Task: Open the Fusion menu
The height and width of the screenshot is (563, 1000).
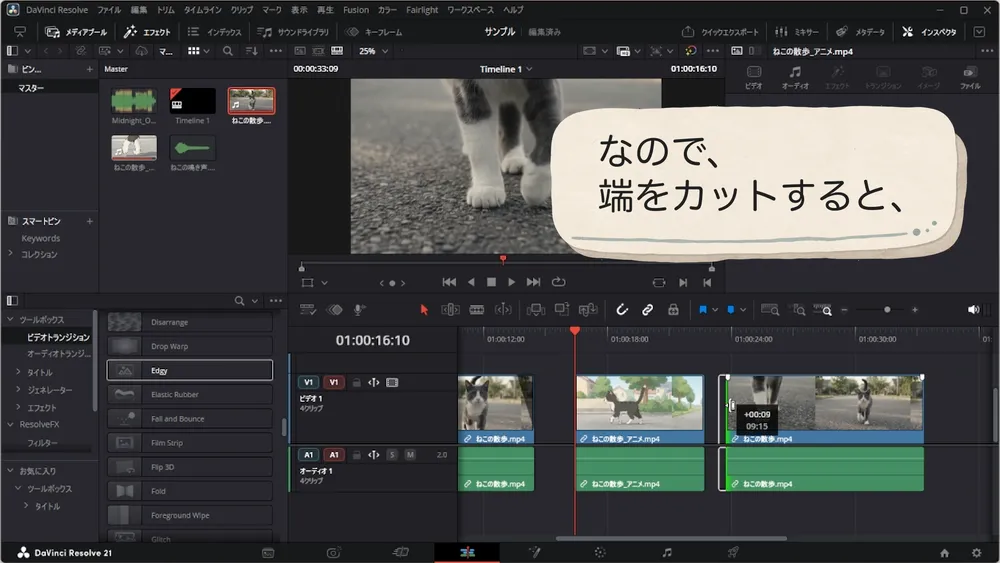Action: click(355, 10)
